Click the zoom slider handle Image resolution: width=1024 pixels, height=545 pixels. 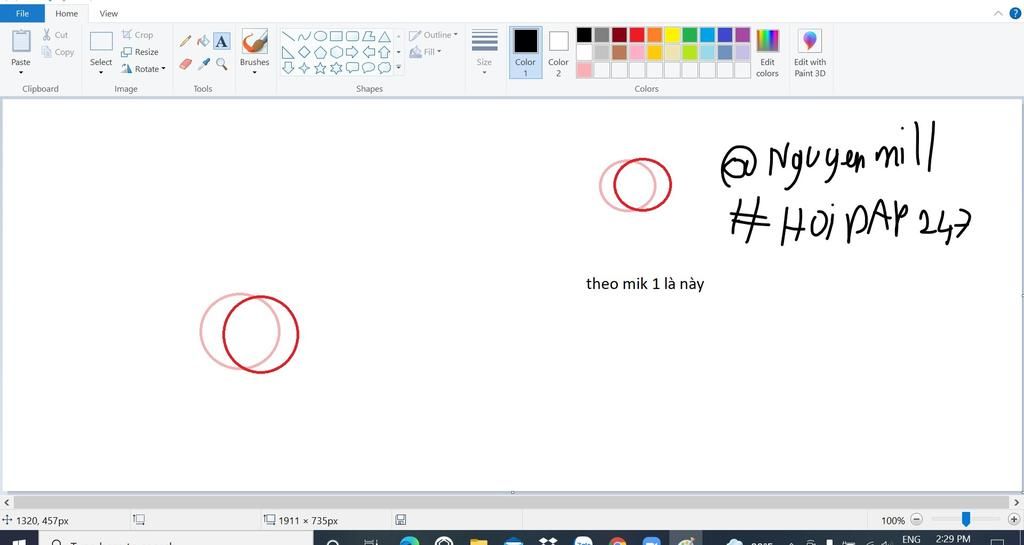coord(965,520)
